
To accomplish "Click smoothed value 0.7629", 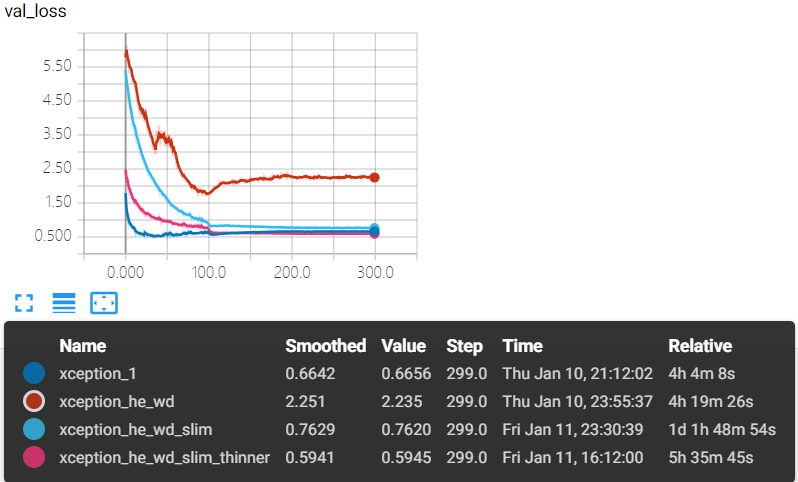I will pos(310,430).
